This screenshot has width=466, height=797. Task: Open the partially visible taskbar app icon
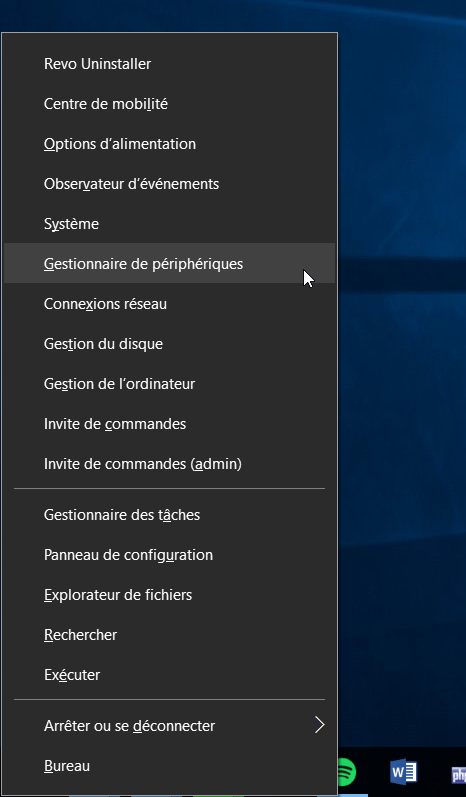click(458, 774)
